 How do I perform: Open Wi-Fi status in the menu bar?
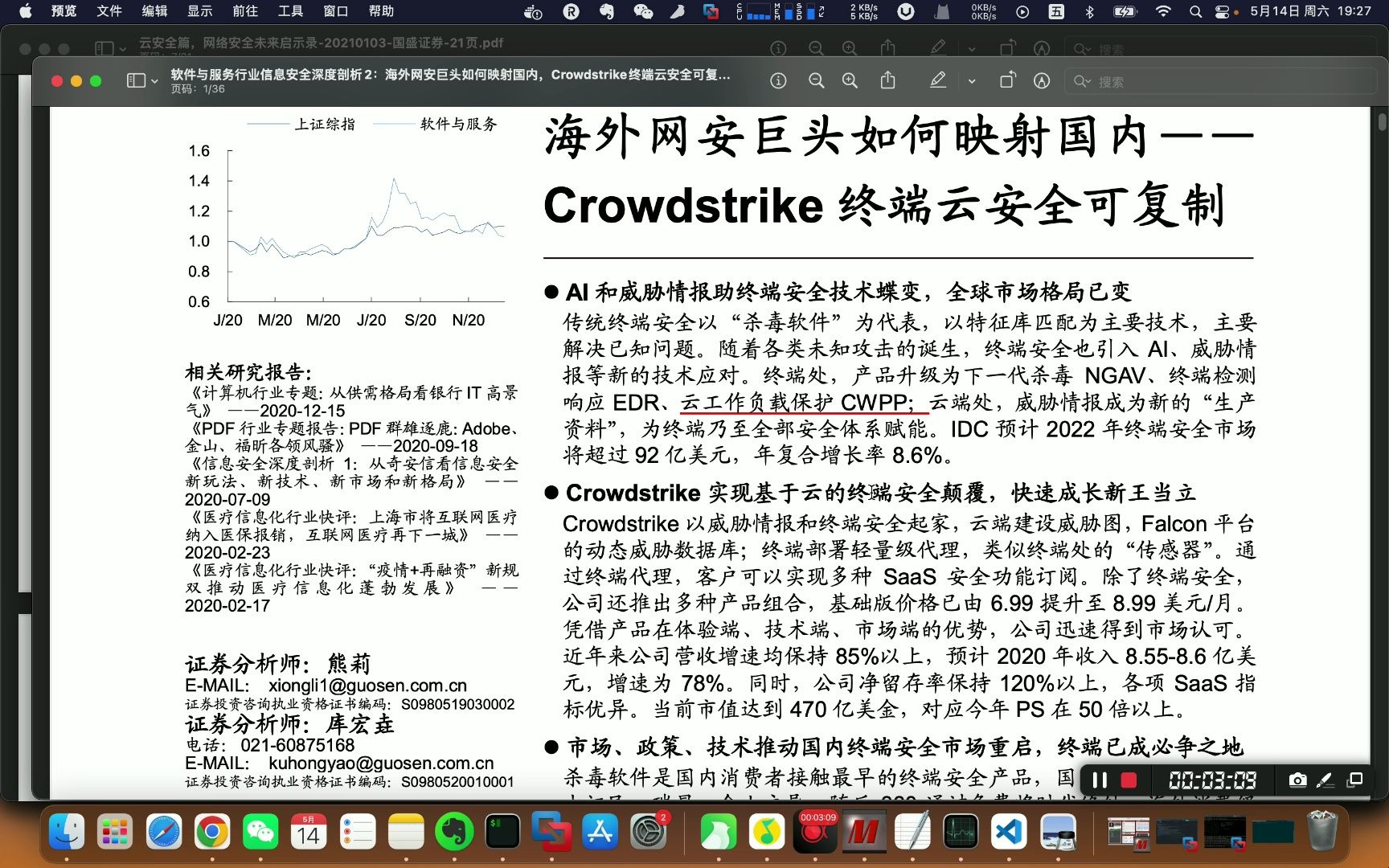click(x=1163, y=11)
